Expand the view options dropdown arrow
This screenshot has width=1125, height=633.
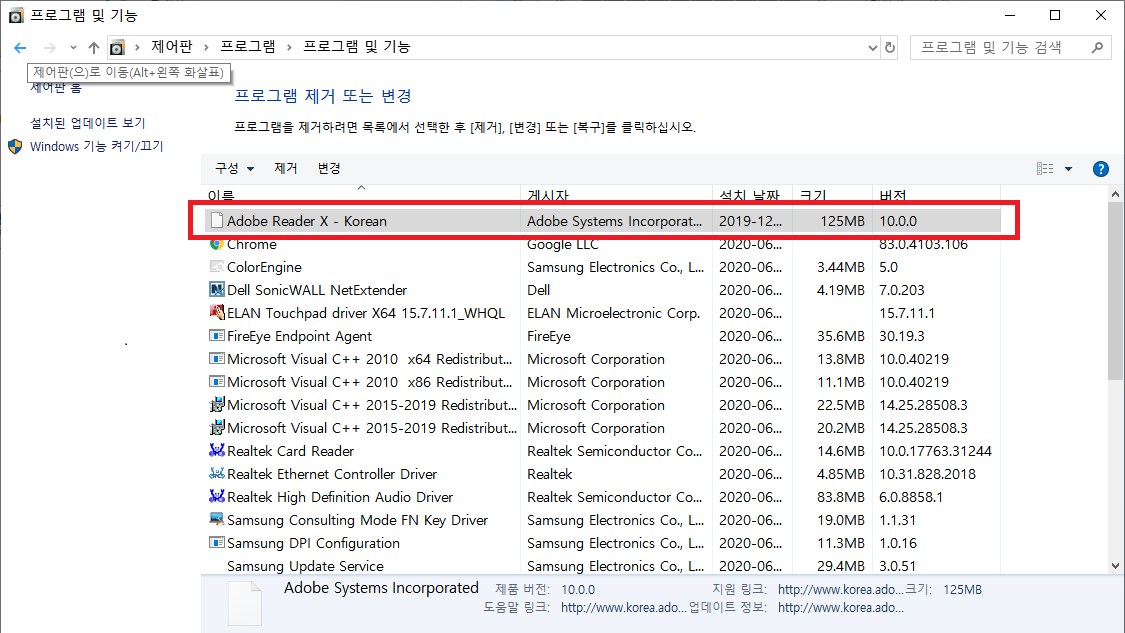tap(1068, 169)
